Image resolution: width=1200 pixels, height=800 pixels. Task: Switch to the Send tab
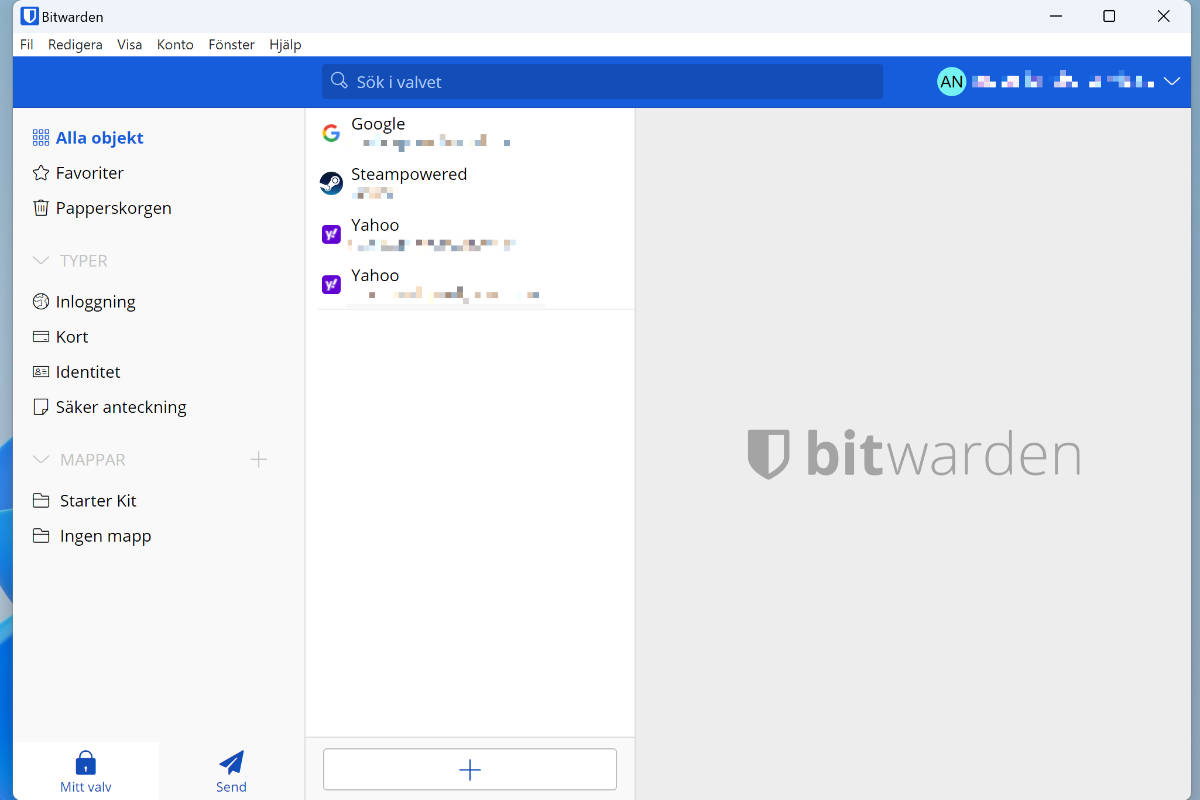(231, 771)
